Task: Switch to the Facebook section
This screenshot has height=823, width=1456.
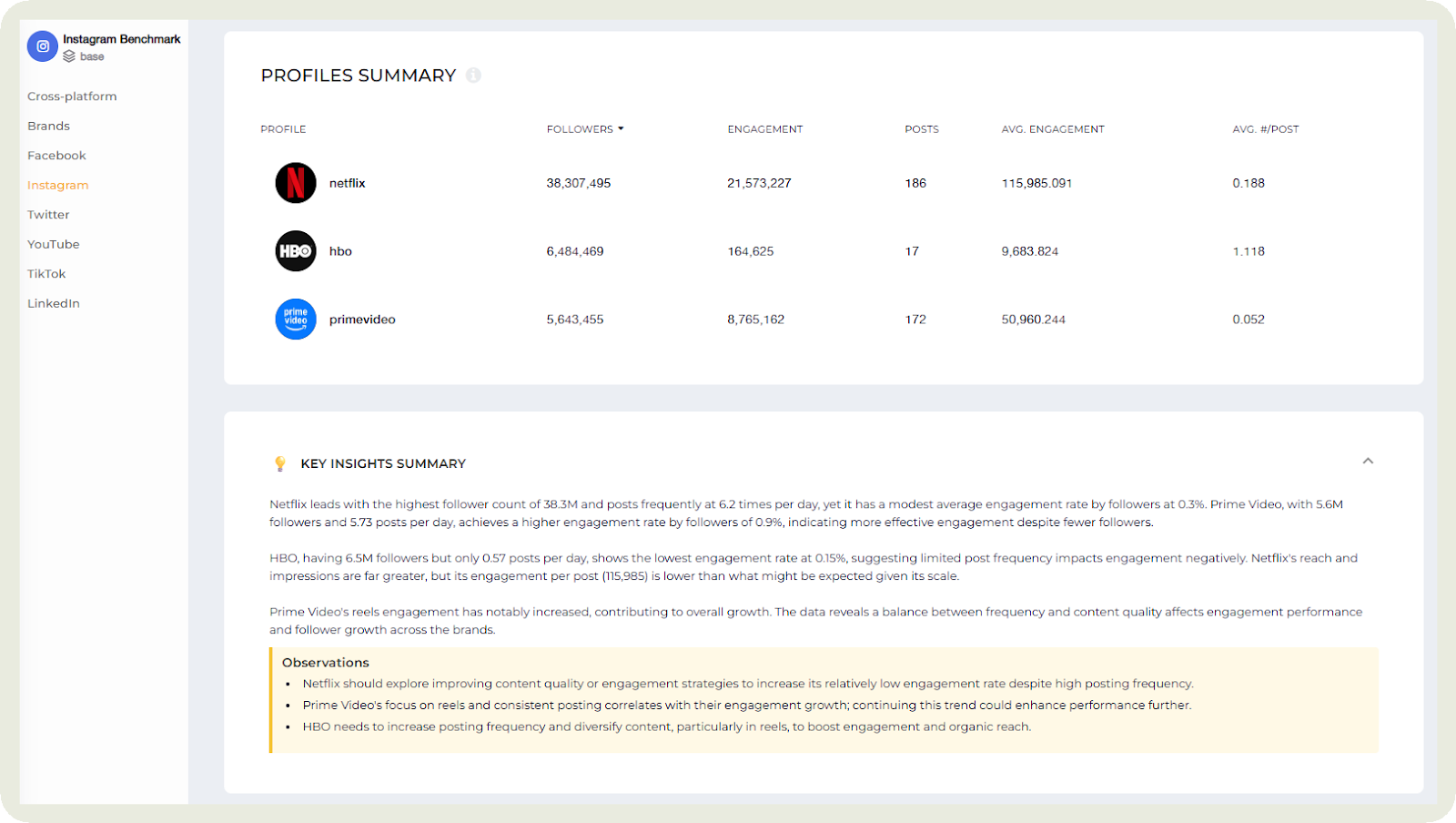Action: [x=56, y=155]
